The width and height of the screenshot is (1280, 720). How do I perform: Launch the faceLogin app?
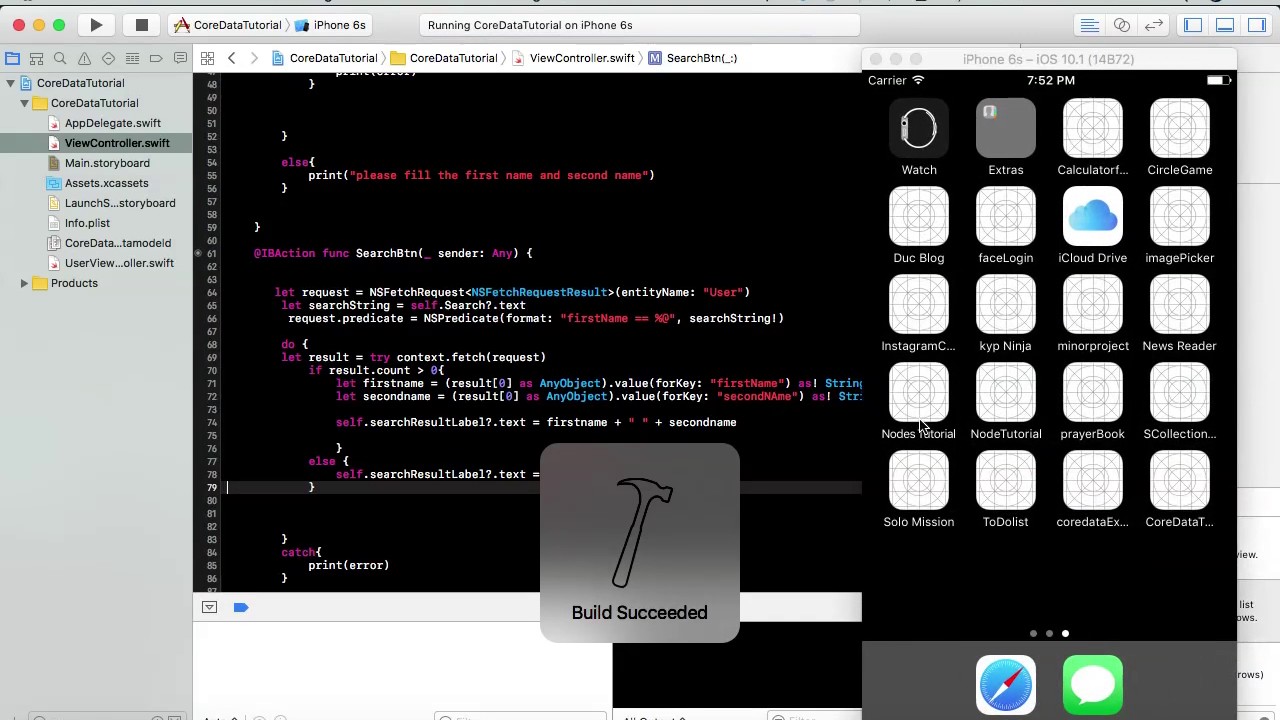coord(1006,216)
